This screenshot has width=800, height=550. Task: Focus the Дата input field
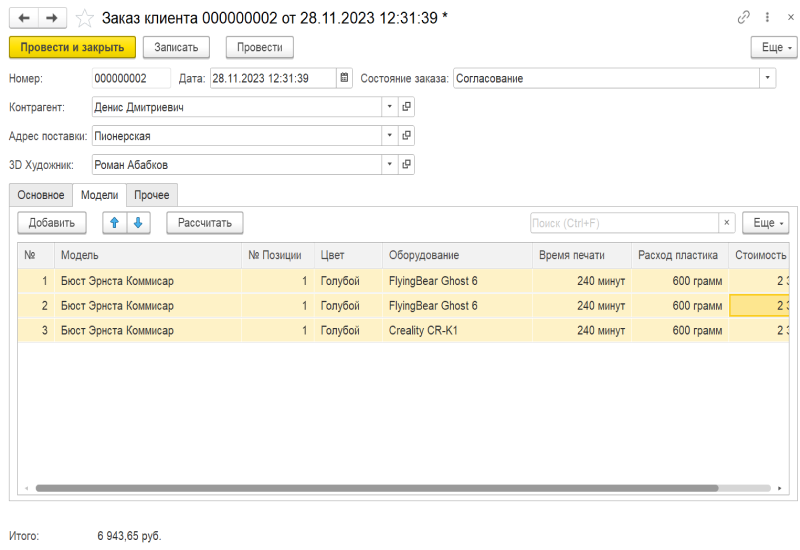[273, 78]
